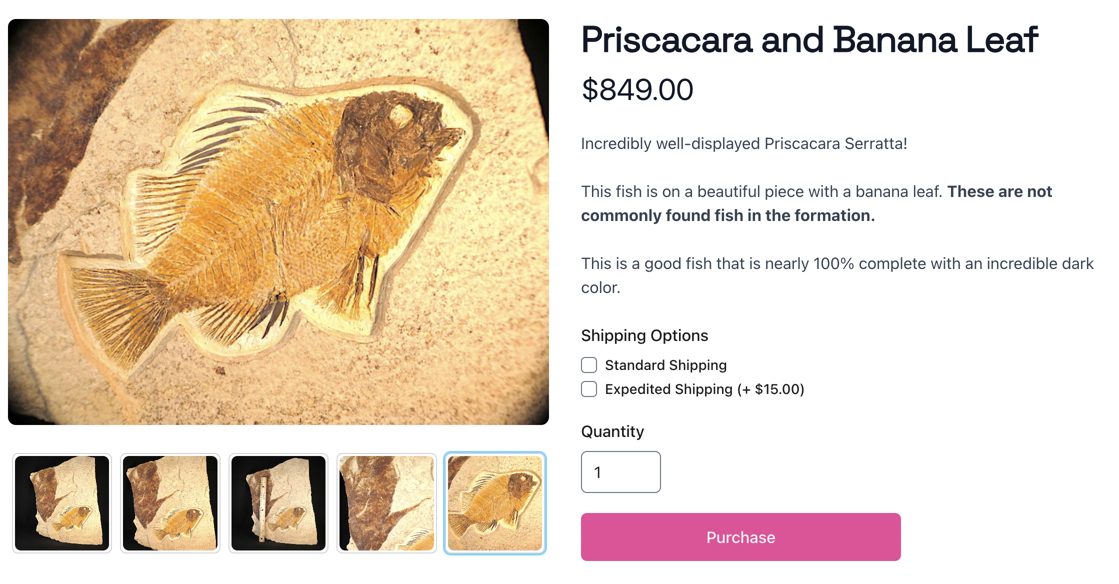1119x584 pixels.
Task: Click the bolded text about uncommonly found fish
Action: click(x=815, y=202)
